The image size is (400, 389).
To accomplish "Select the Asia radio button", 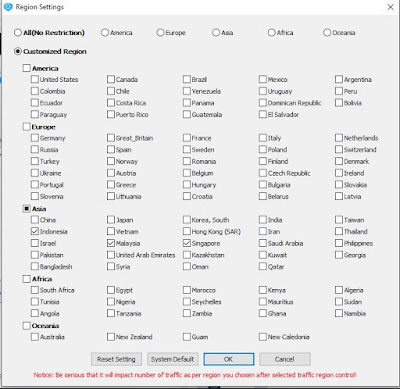I will pos(216,33).
